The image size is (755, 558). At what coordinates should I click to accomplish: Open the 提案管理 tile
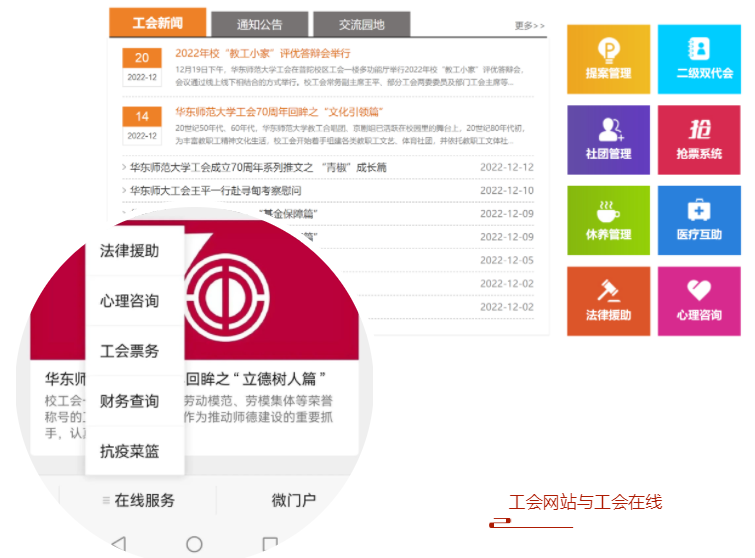pyautogui.click(x=608, y=59)
